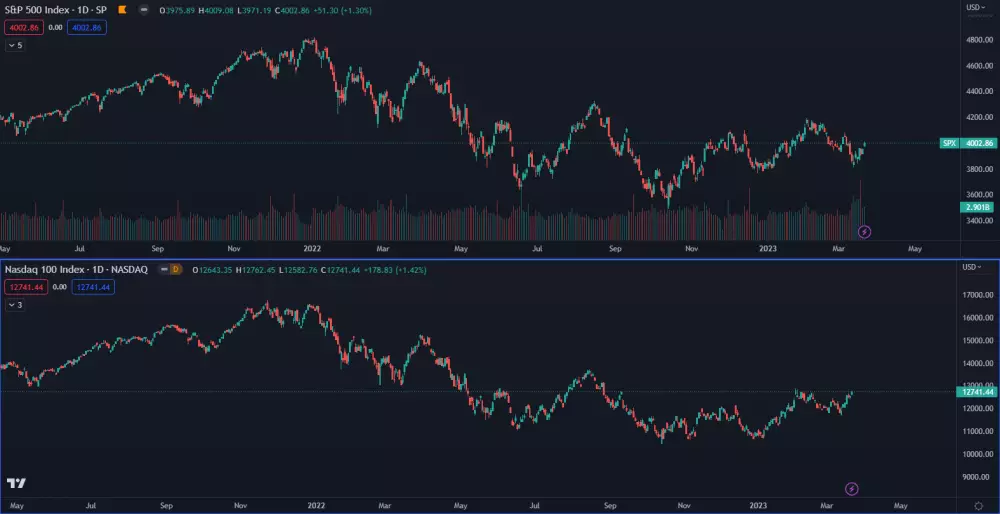Click the red 12741.44 sell price box

[24, 287]
